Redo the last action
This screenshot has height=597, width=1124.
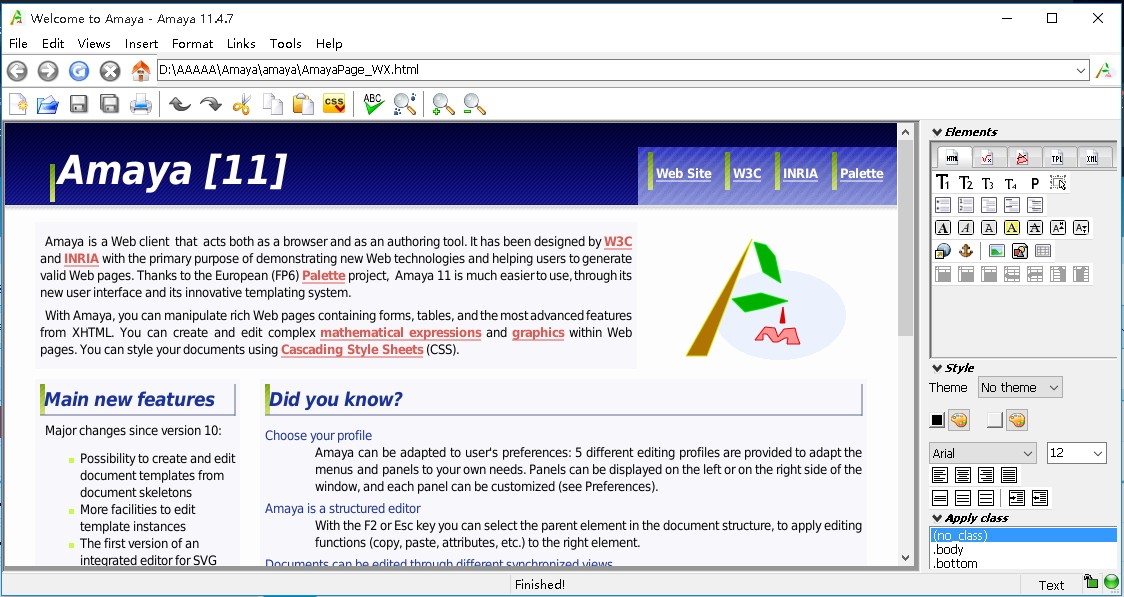(211, 105)
